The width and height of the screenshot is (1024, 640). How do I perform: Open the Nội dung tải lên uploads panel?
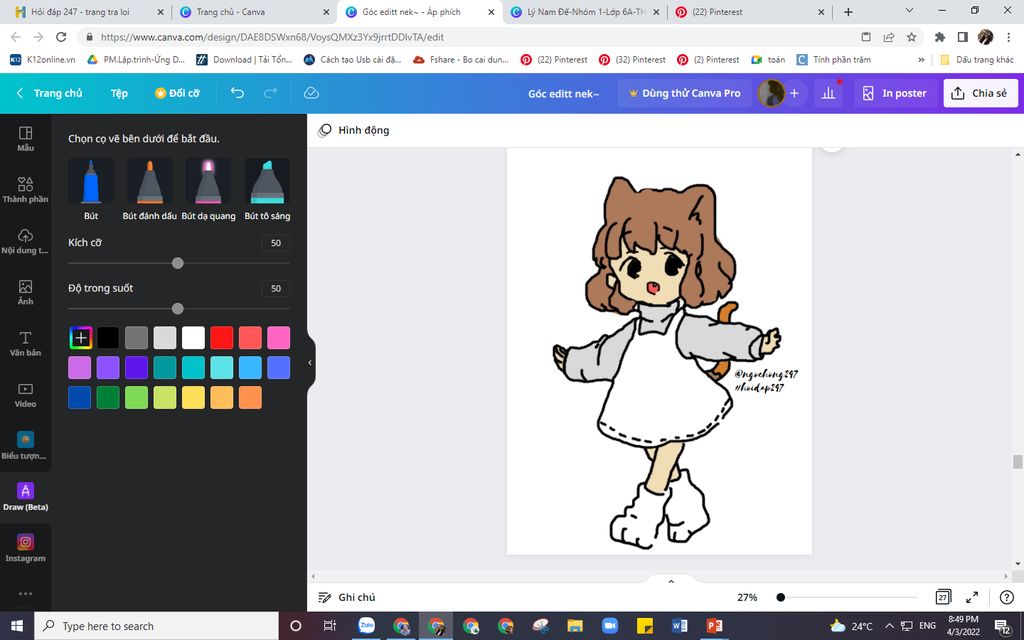(25, 242)
